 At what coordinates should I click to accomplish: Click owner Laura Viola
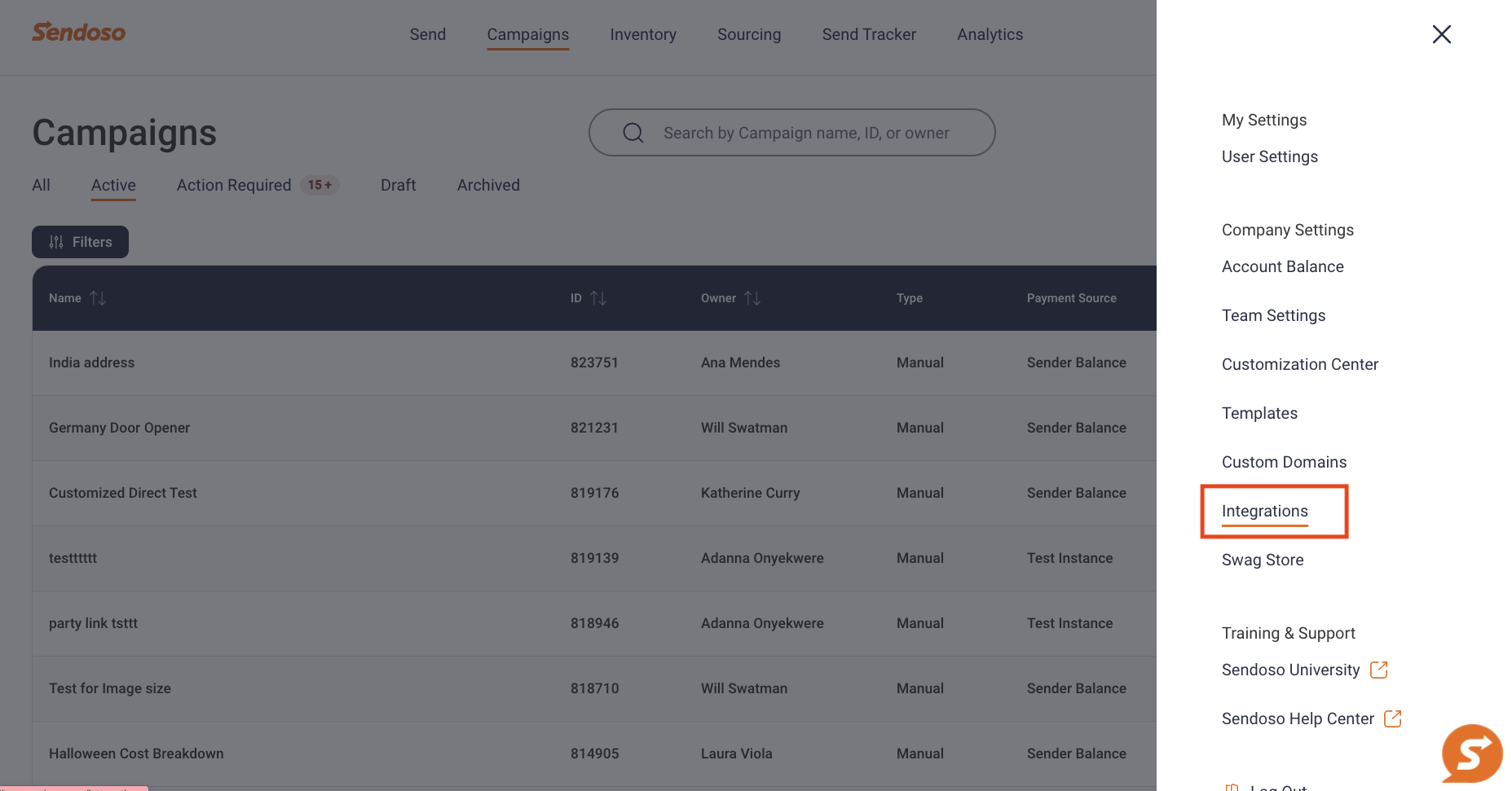(737, 754)
